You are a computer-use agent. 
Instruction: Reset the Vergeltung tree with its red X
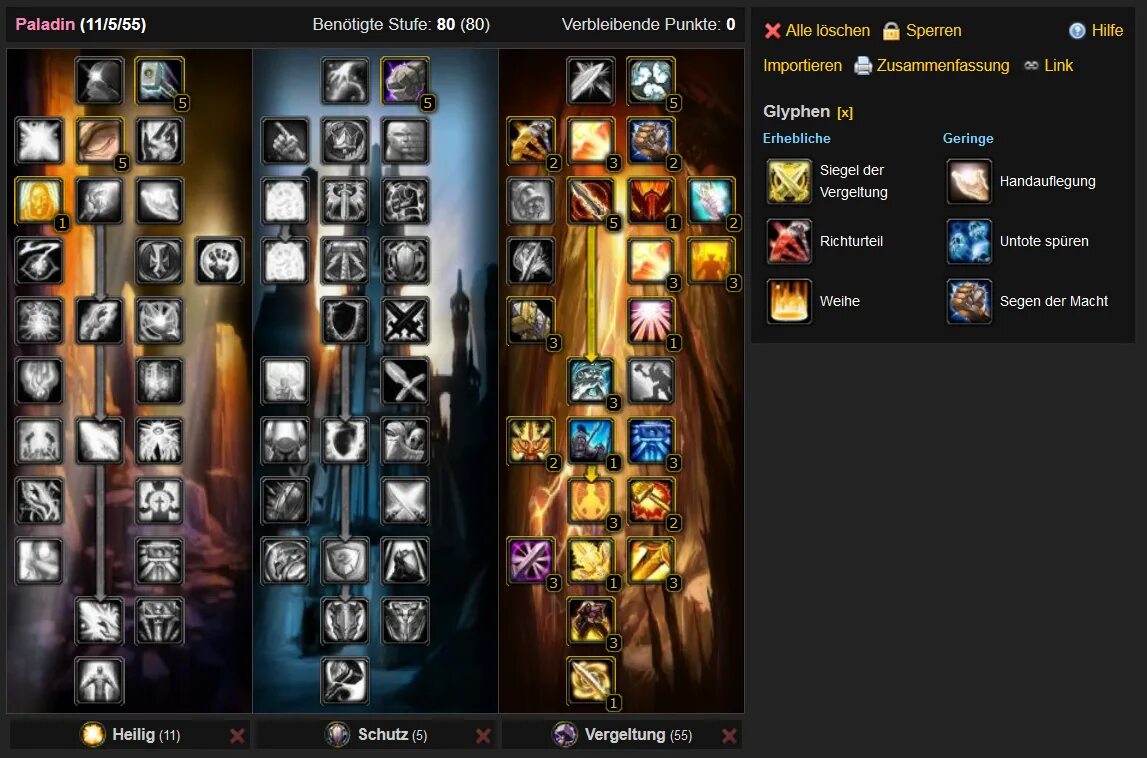pyautogui.click(x=729, y=736)
